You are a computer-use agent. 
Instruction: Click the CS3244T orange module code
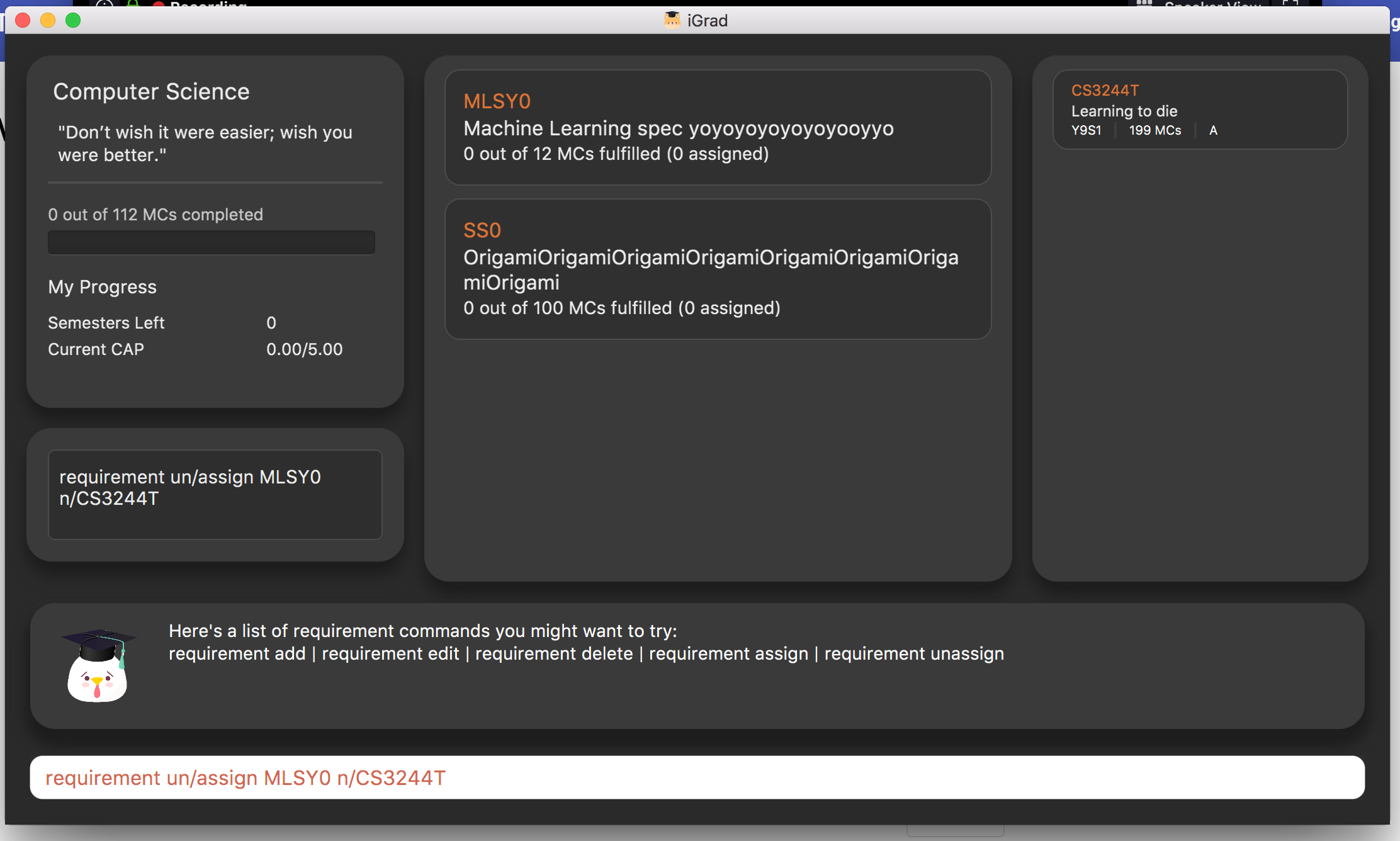tap(1105, 91)
